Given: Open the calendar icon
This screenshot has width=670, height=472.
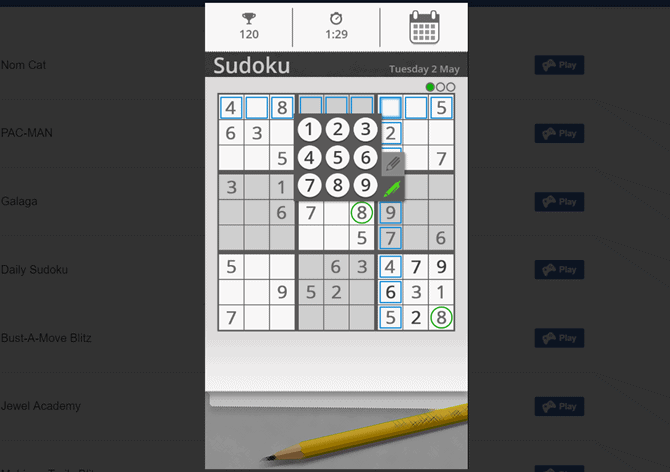Looking at the screenshot, I should 424,27.
